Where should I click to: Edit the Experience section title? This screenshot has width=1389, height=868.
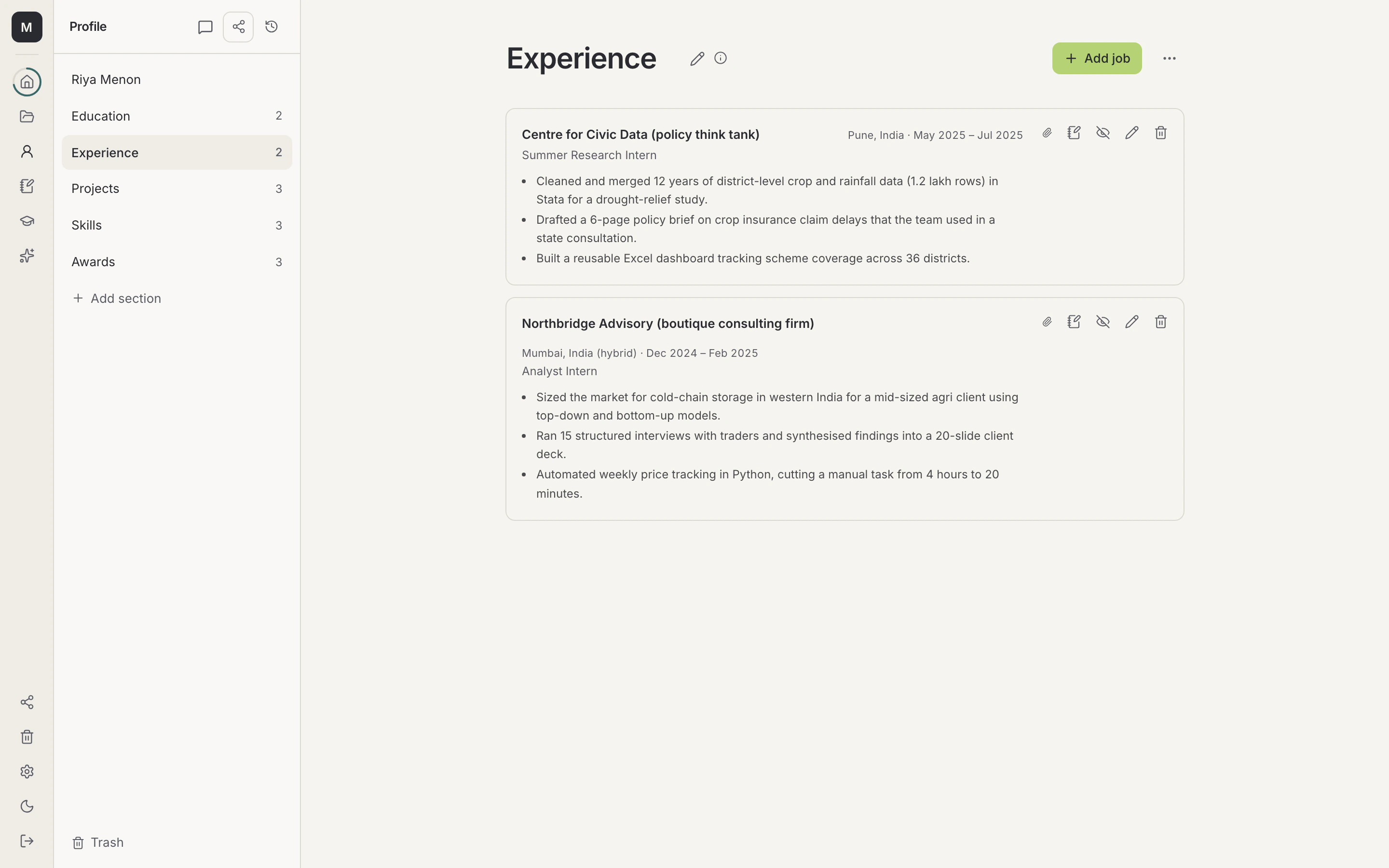pos(697,58)
